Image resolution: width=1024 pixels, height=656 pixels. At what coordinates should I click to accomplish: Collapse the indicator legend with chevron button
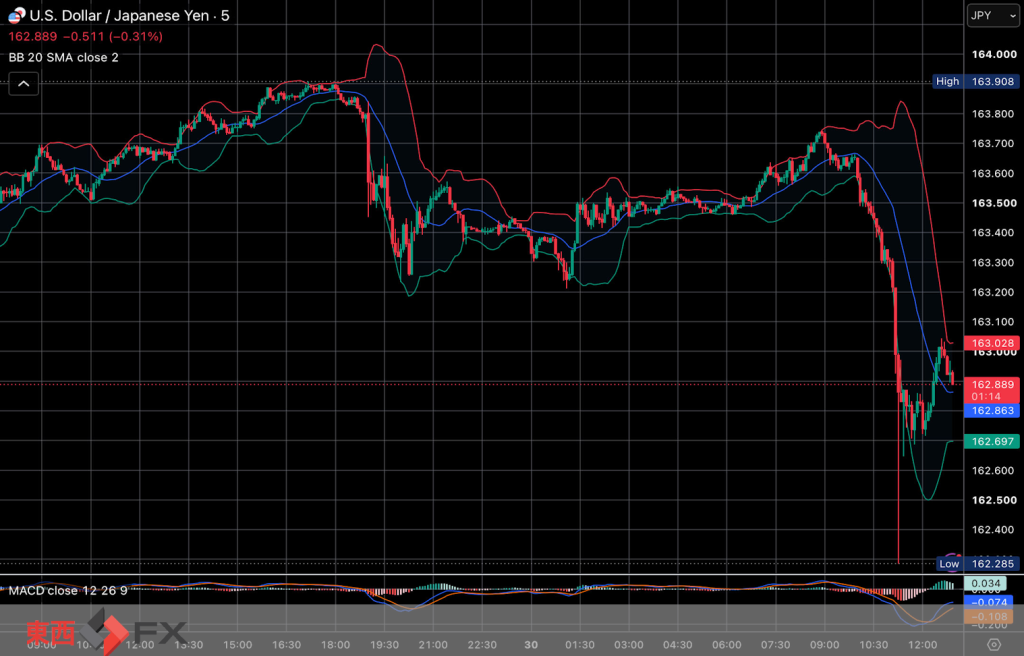(24, 84)
